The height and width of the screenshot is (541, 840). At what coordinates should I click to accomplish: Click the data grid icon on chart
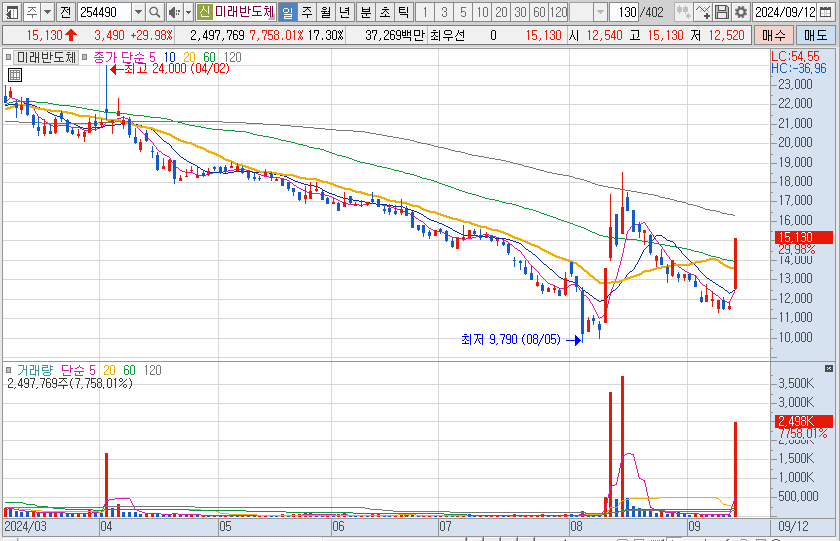[15, 75]
